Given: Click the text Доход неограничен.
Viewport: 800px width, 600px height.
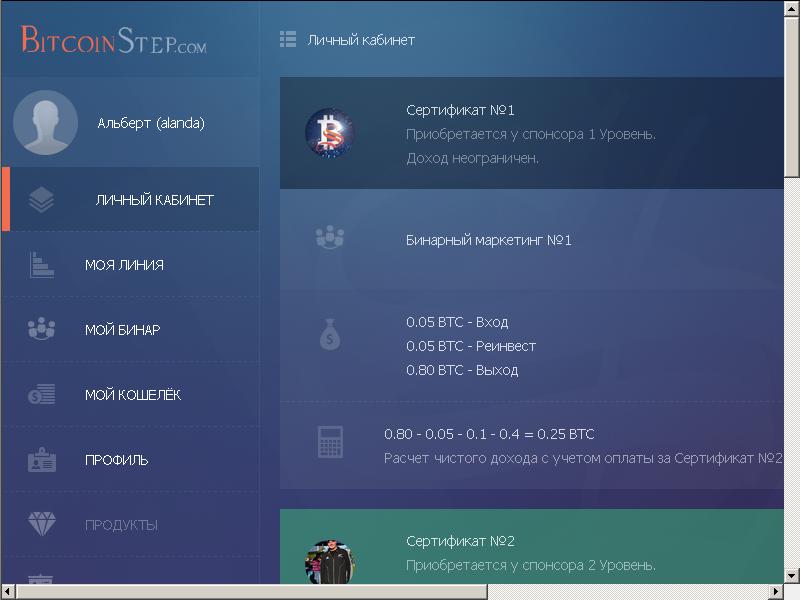Looking at the screenshot, I should [472, 158].
